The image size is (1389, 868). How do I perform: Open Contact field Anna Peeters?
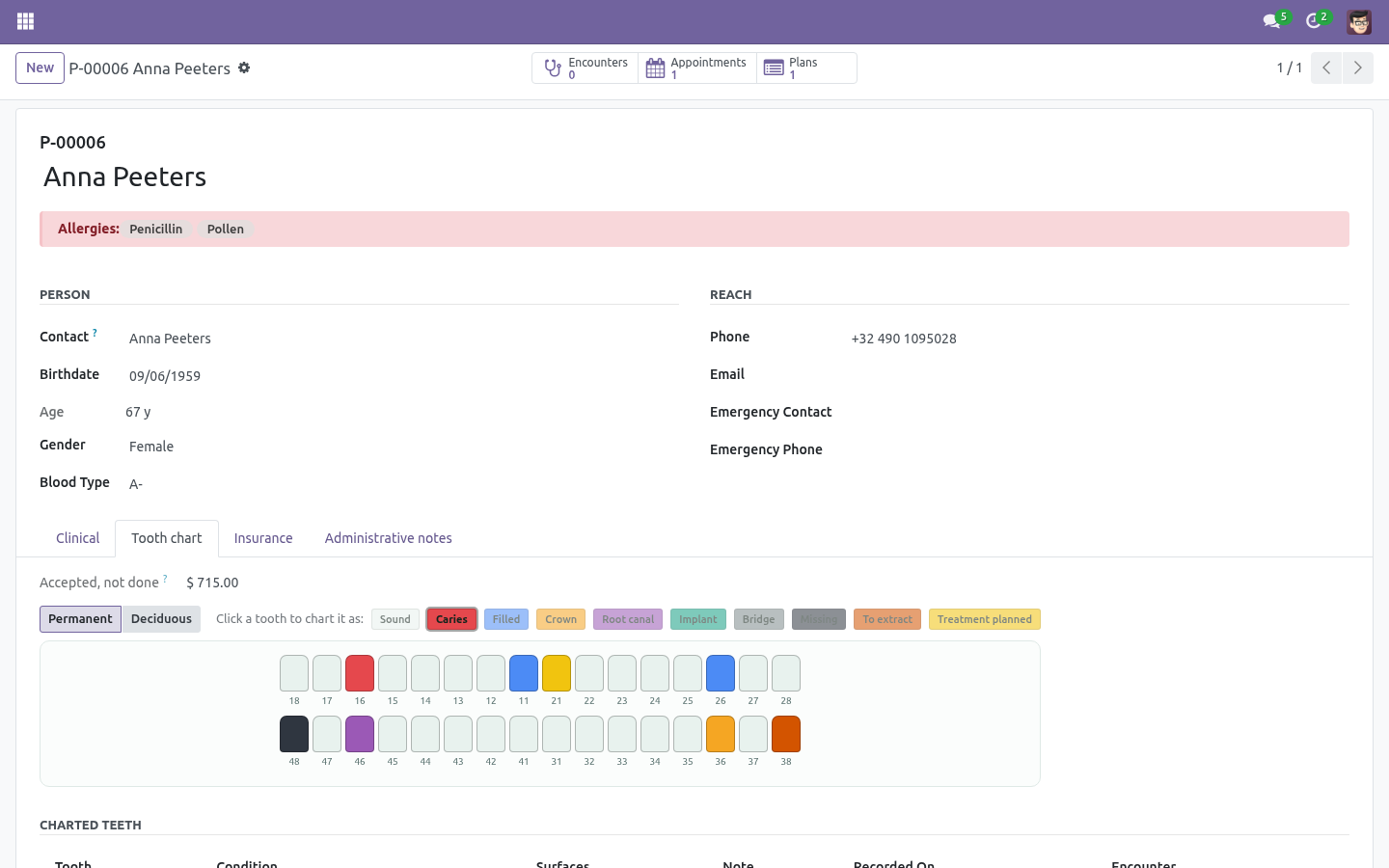(400, 339)
